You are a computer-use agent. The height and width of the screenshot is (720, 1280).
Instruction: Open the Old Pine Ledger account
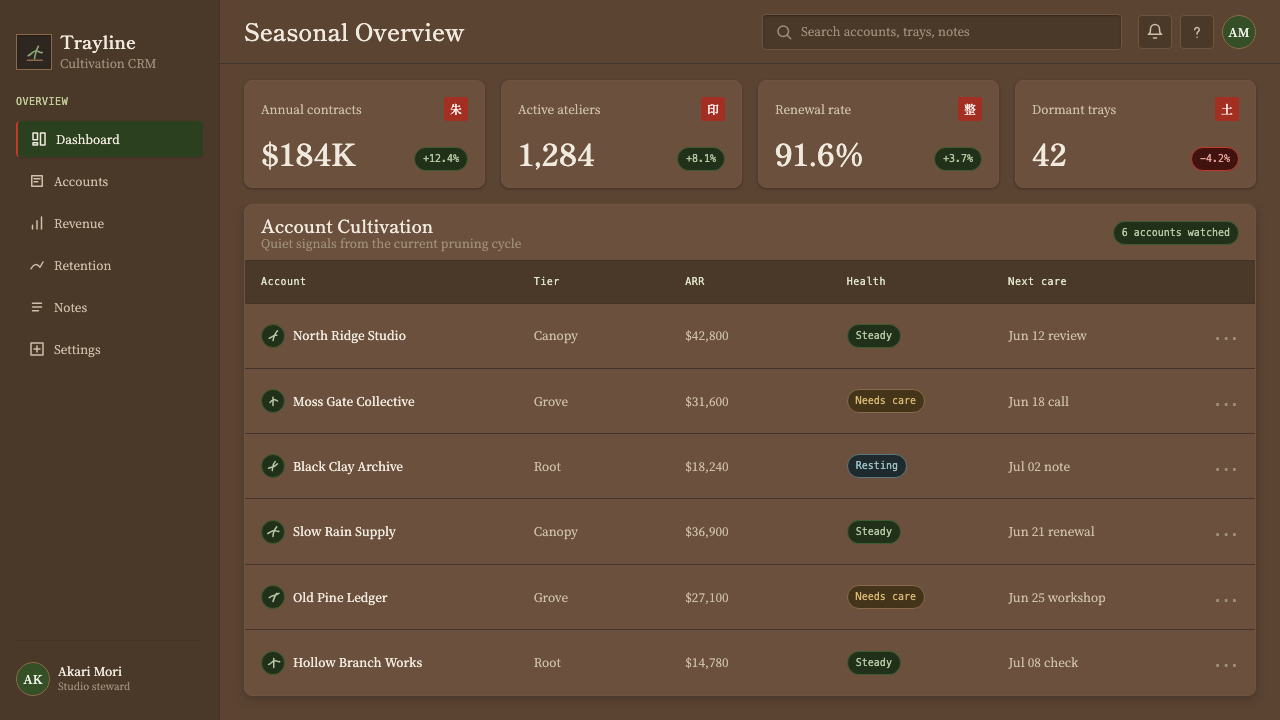click(340, 597)
